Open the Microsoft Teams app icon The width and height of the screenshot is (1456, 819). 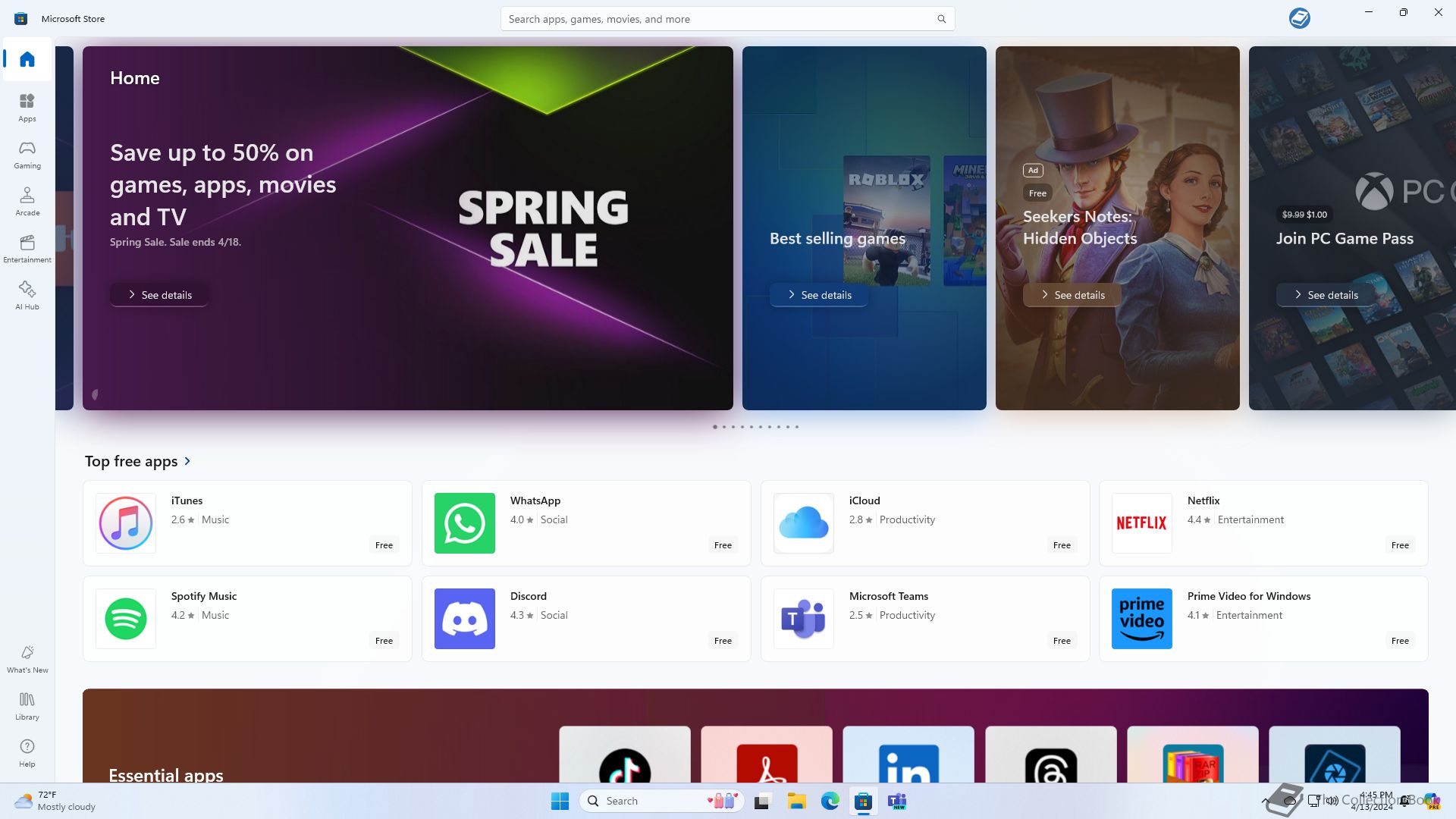tap(804, 619)
